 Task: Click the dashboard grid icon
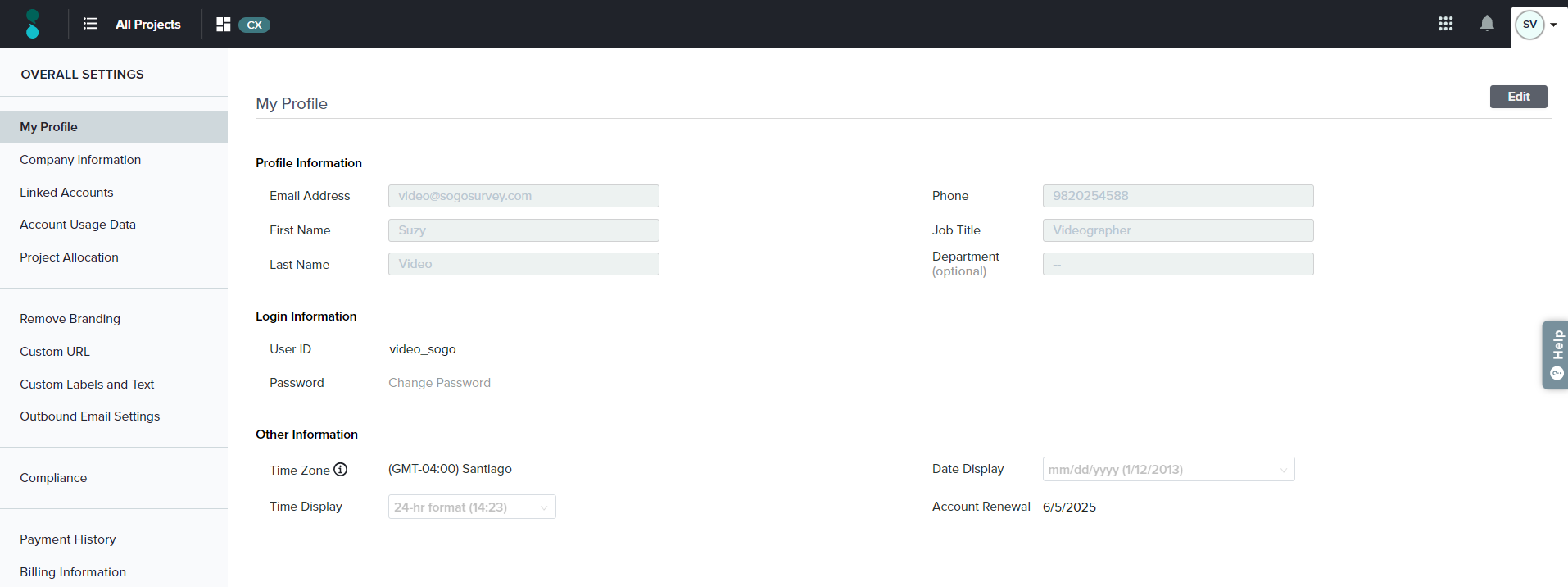click(223, 25)
